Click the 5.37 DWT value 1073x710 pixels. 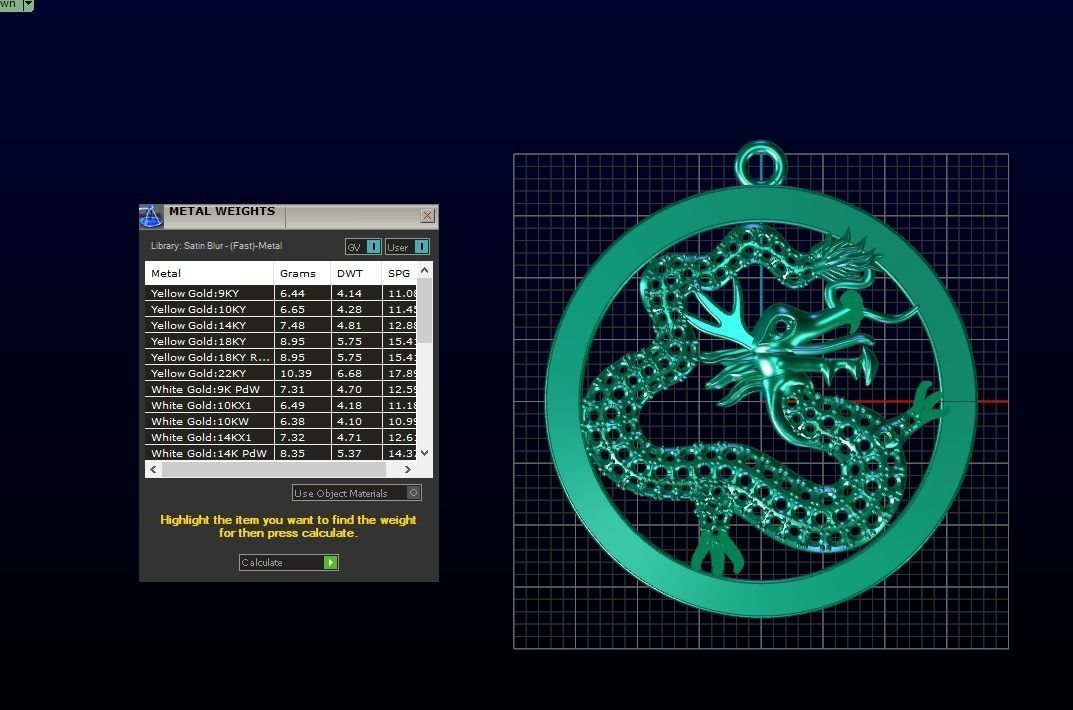tap(349, 453)
